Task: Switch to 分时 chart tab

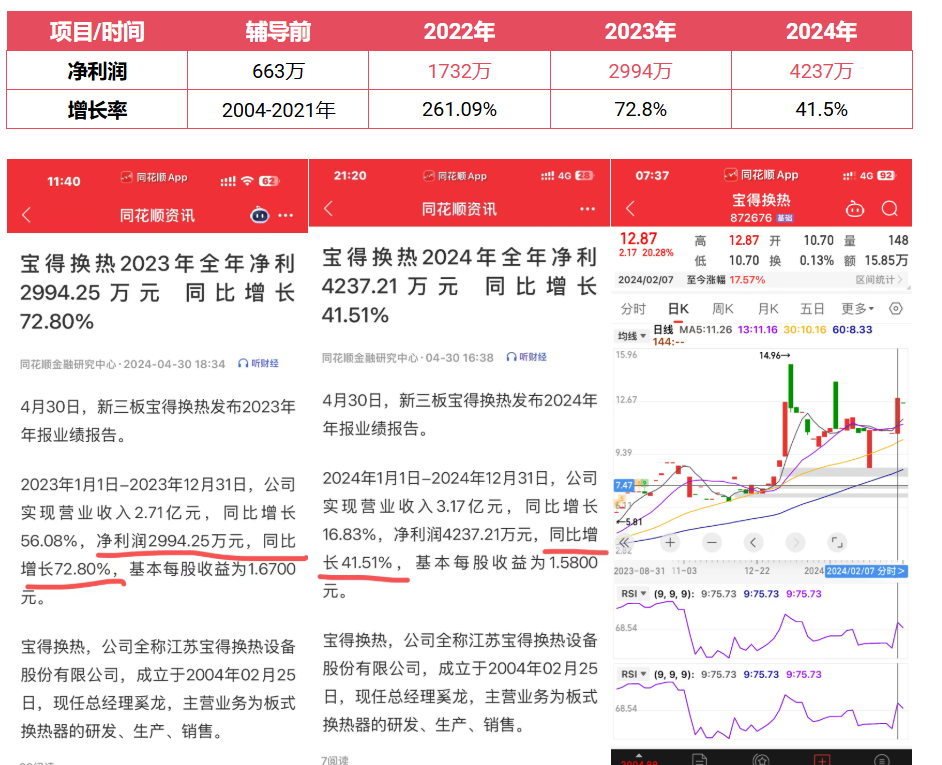Action: coord(633,309)
